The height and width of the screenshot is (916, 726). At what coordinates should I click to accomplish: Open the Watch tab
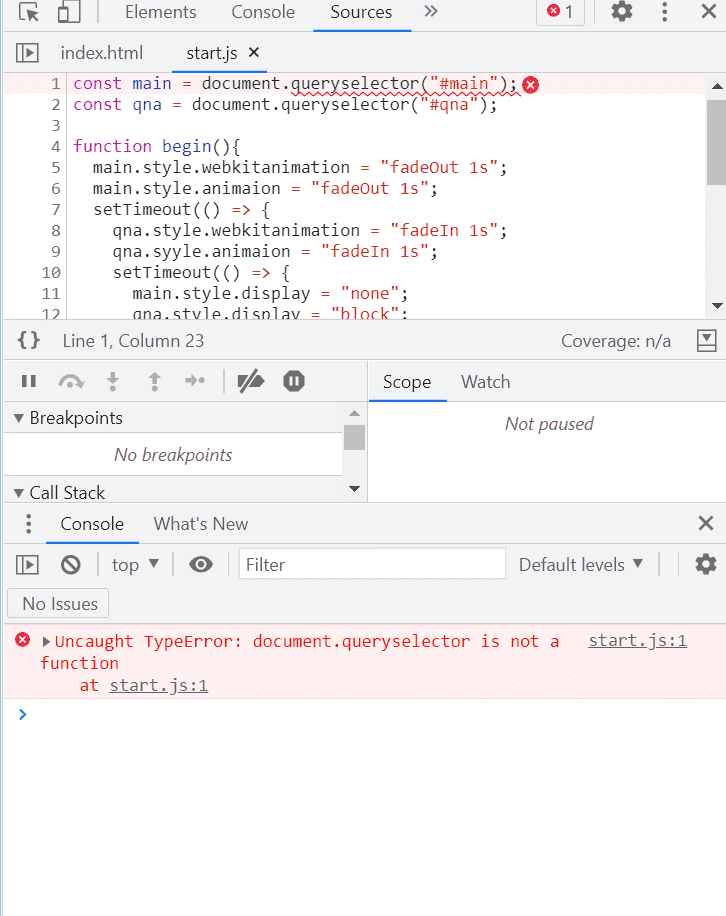click(485, 382)
